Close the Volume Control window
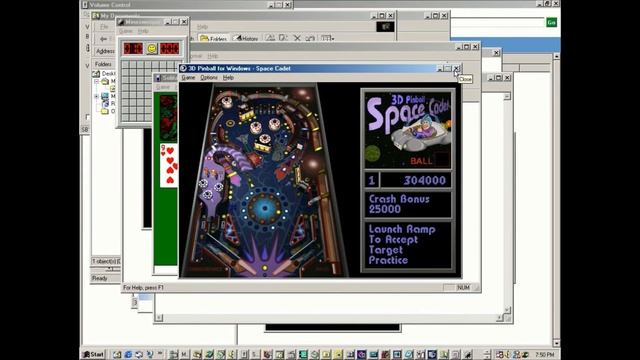640x360 pixels. 287,5
